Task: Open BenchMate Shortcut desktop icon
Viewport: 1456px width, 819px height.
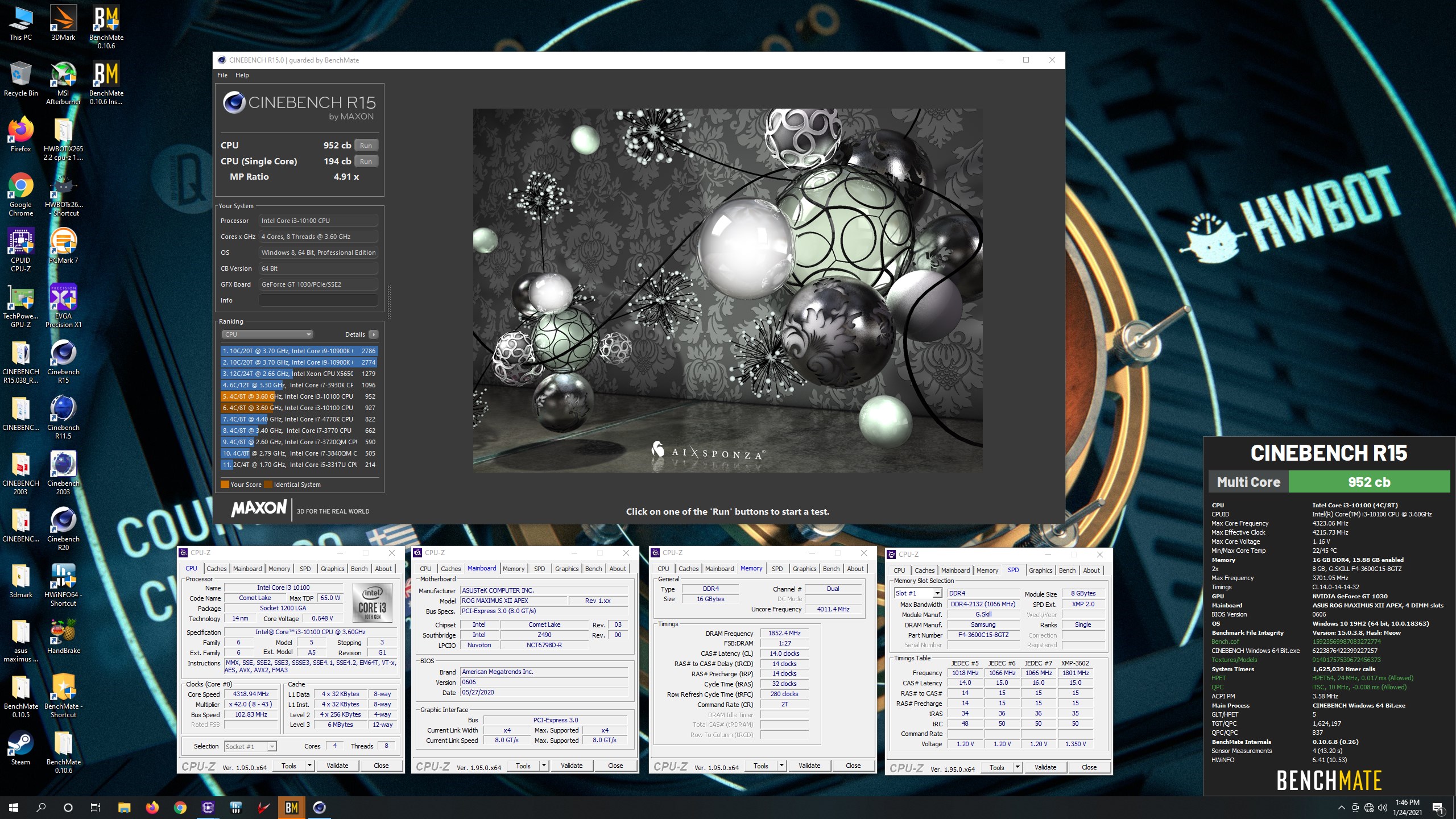Action: click(63, 696)
